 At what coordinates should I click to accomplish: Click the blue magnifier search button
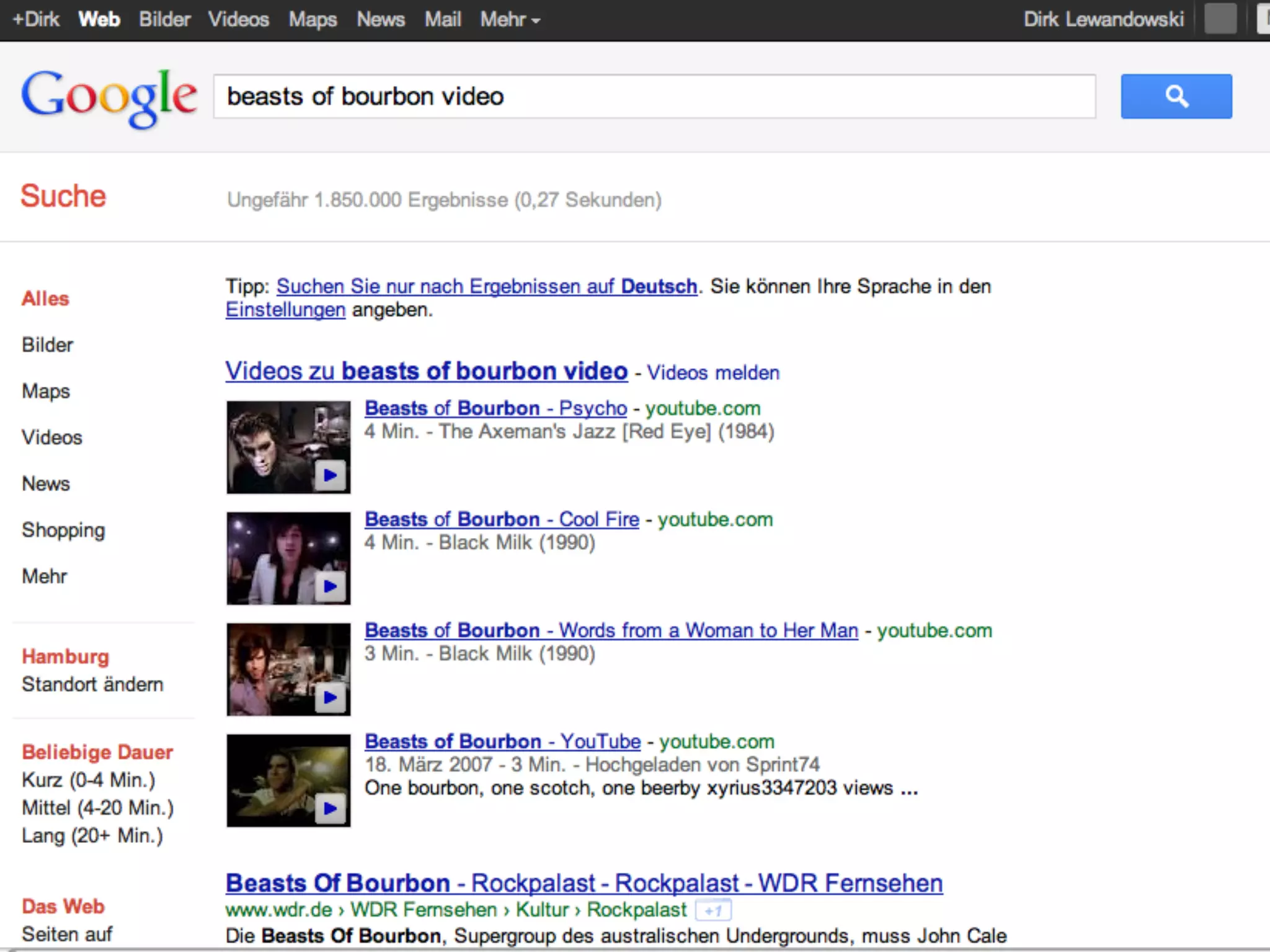[x=1176, y=96]
